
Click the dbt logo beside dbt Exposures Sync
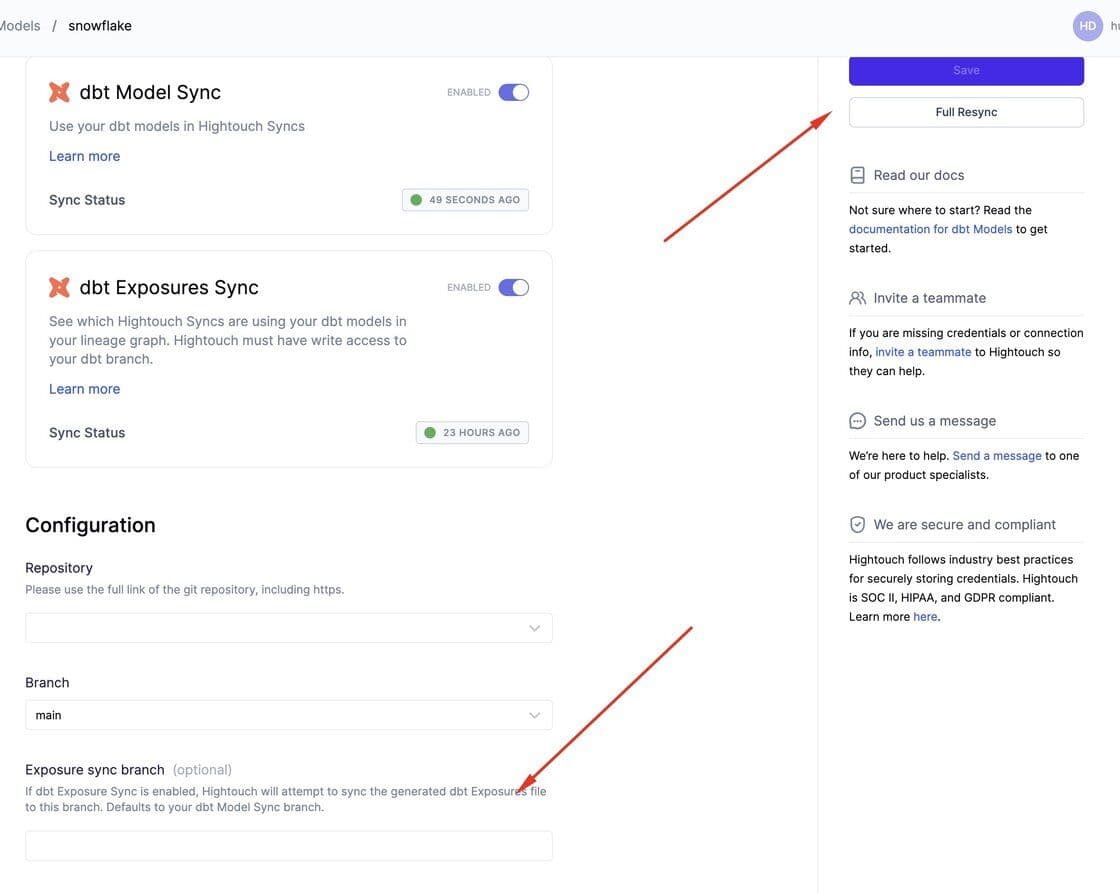click(x=60, y=288)
